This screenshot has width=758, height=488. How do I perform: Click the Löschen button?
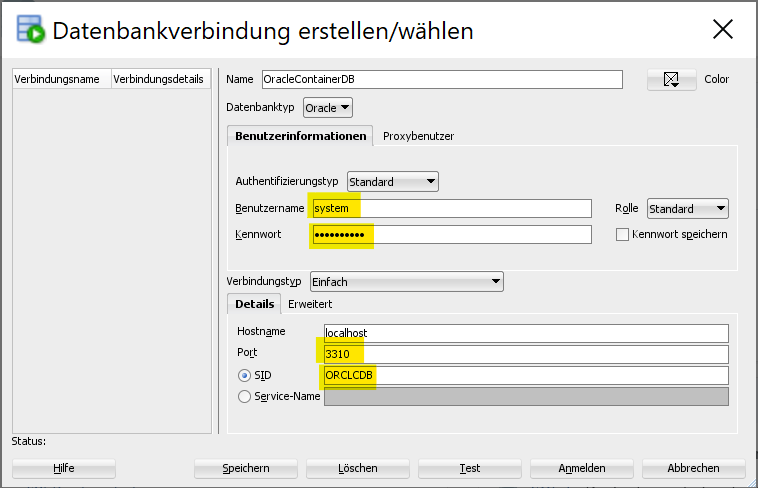(x=358, y=468)
